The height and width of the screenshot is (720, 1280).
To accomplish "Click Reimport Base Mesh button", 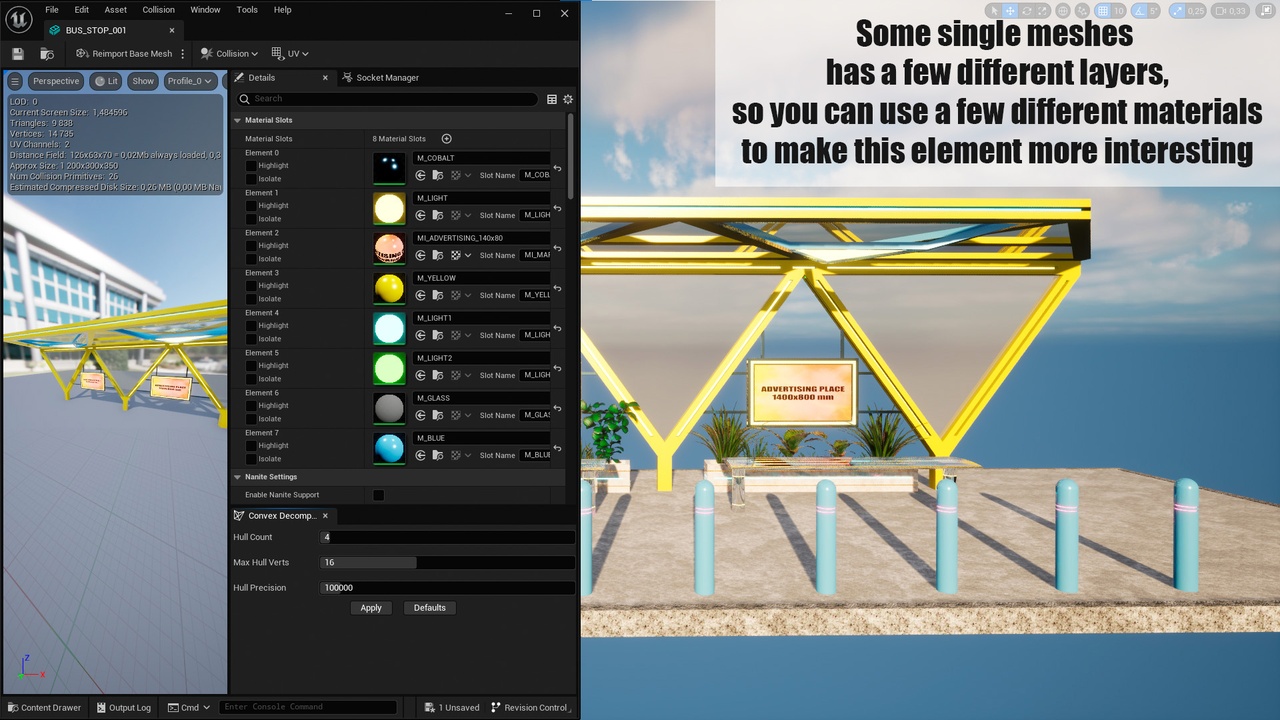I will pos(123,54).
